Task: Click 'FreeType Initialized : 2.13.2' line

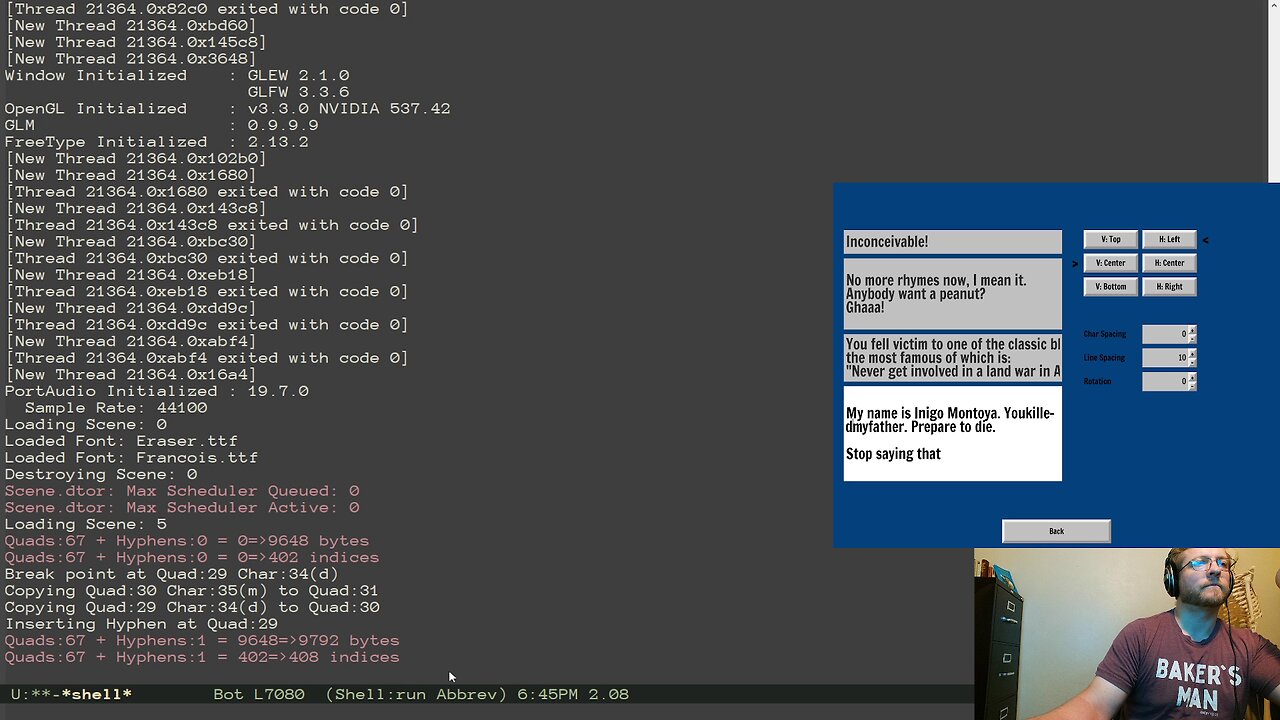Action: (x=157, y=142)
